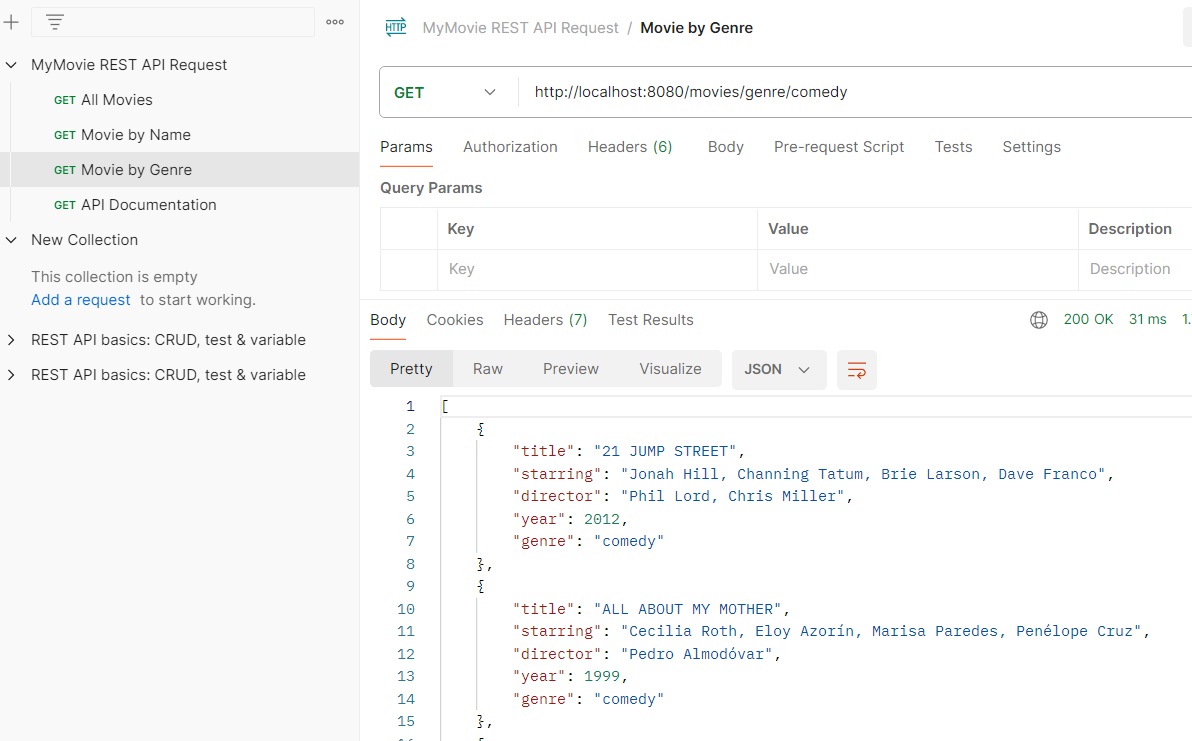Viewport: 1192px width, 741px height.
Task: Open the Authorization tab
Action: point(510,147)
